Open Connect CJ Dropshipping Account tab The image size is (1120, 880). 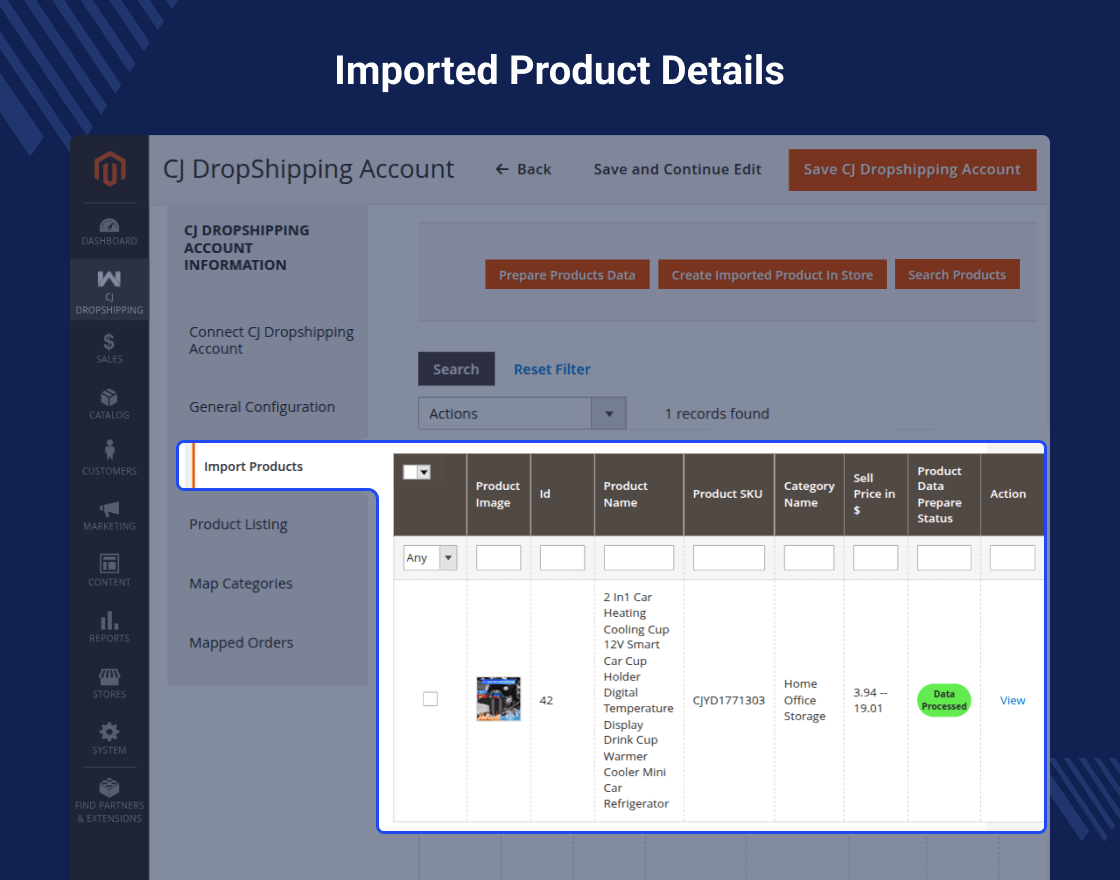pyautogui.click(x=271, y=341)
